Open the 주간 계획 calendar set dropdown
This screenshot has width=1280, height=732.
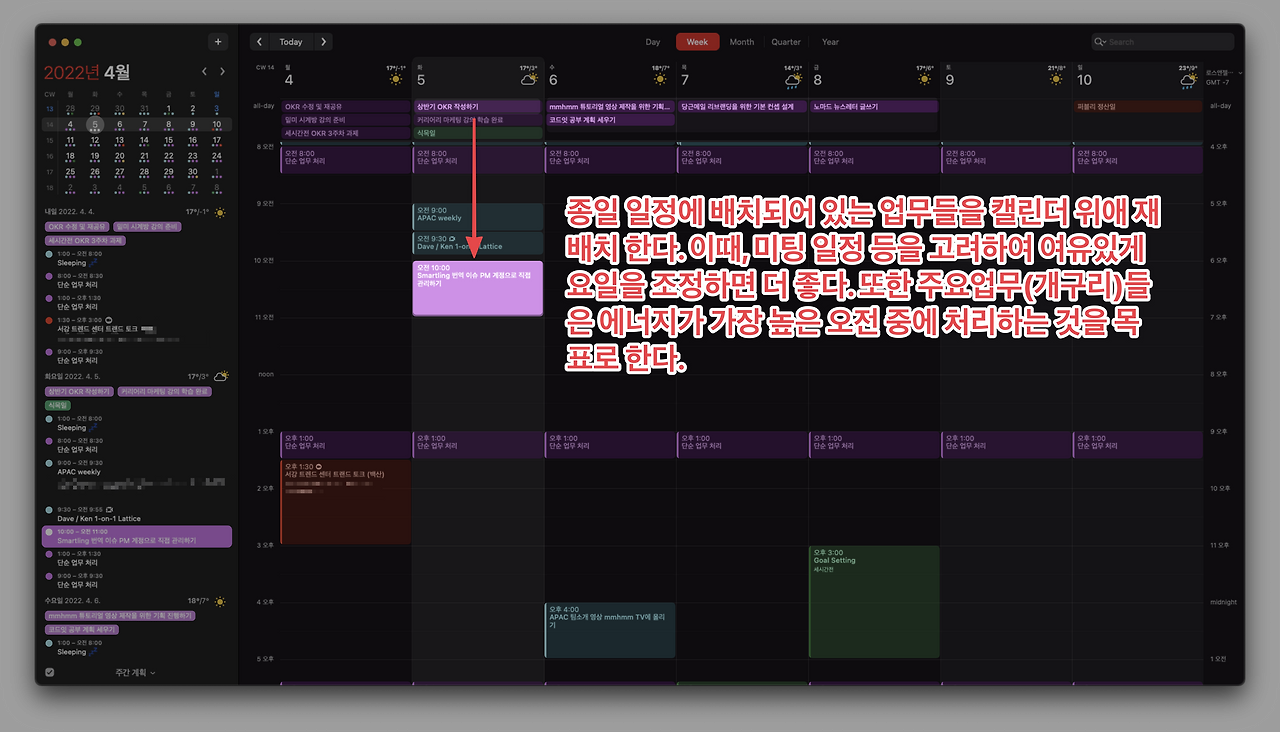[135, 673]
